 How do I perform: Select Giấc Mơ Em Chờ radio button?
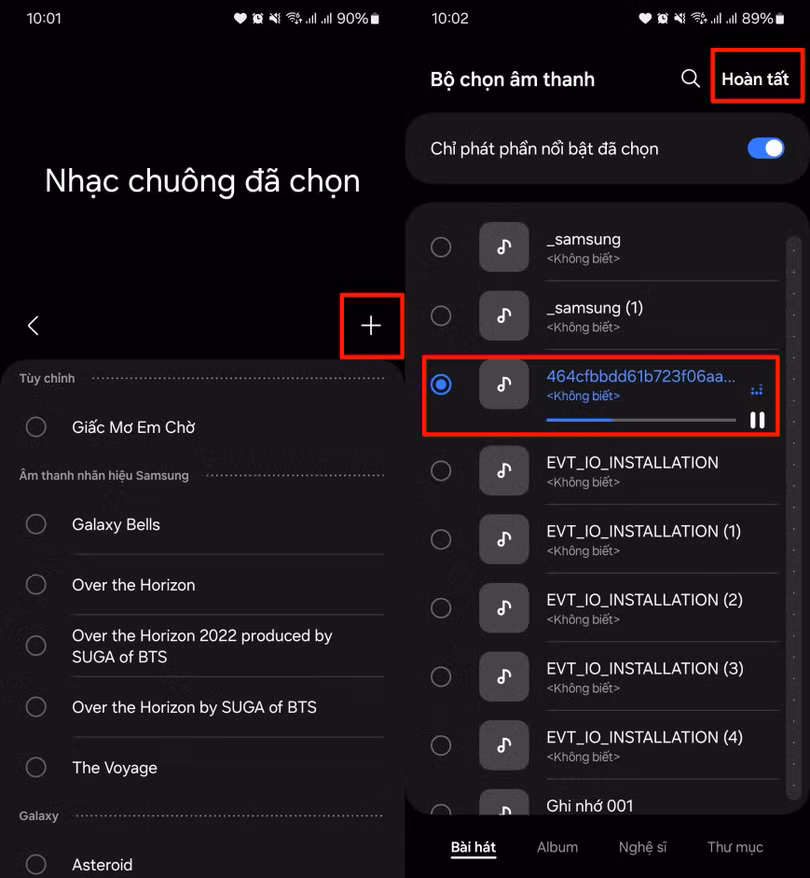pos(36,427)
